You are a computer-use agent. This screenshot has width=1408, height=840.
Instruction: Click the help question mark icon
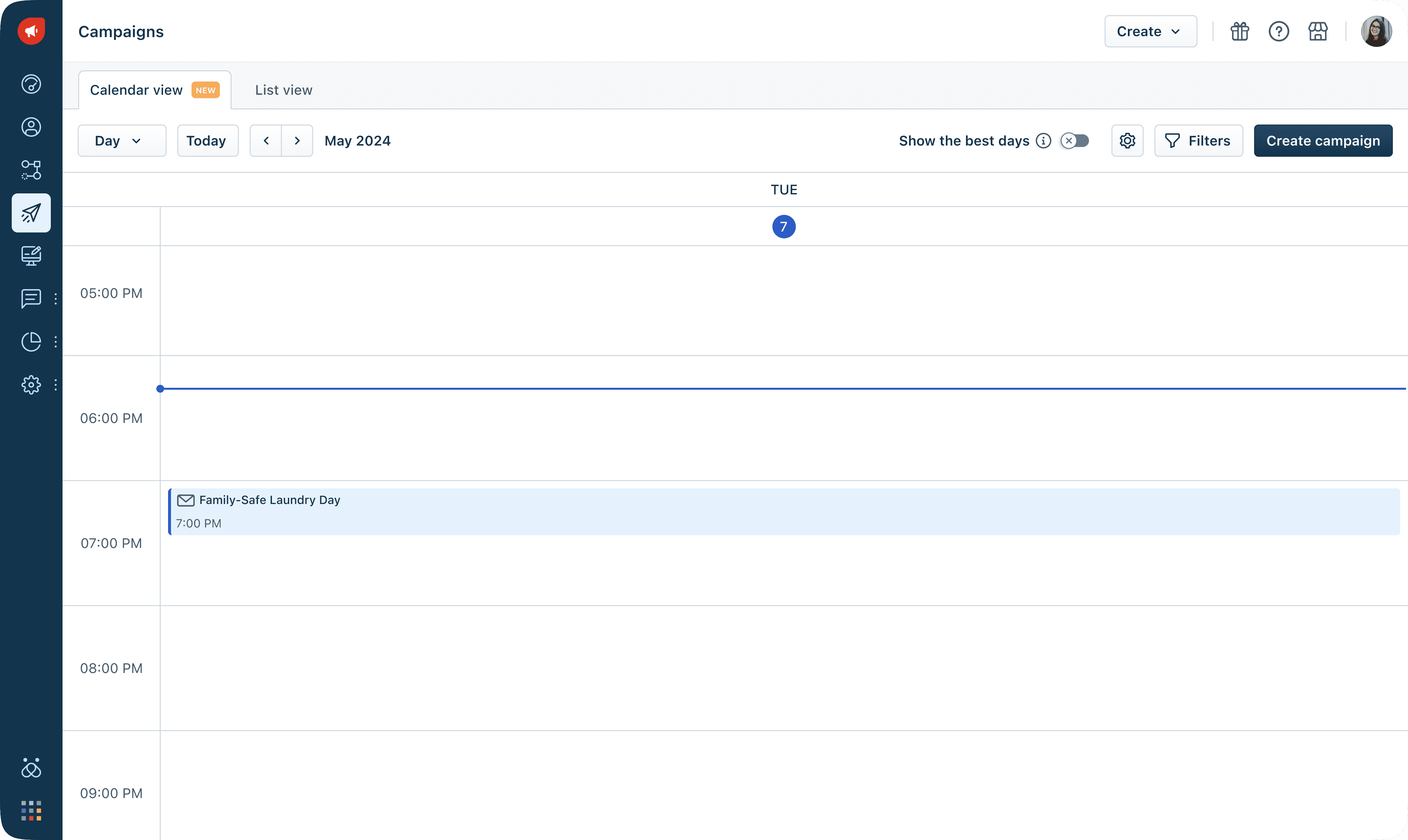click(1278, 31)
